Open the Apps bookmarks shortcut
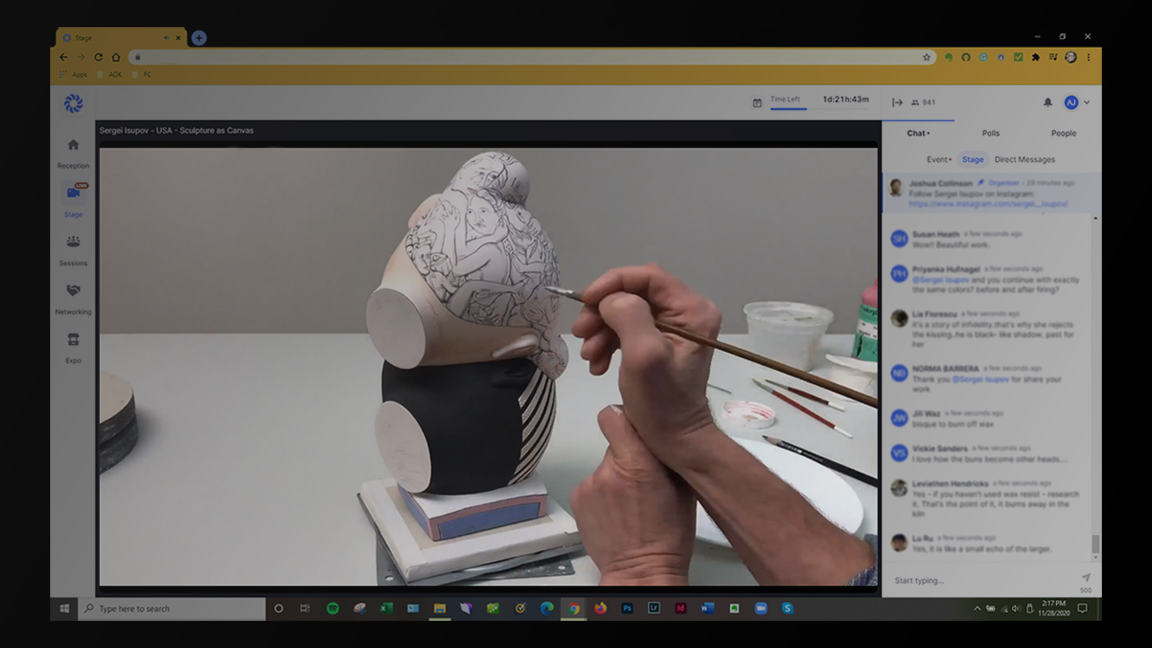1152x648 pixels. [73, 74]
